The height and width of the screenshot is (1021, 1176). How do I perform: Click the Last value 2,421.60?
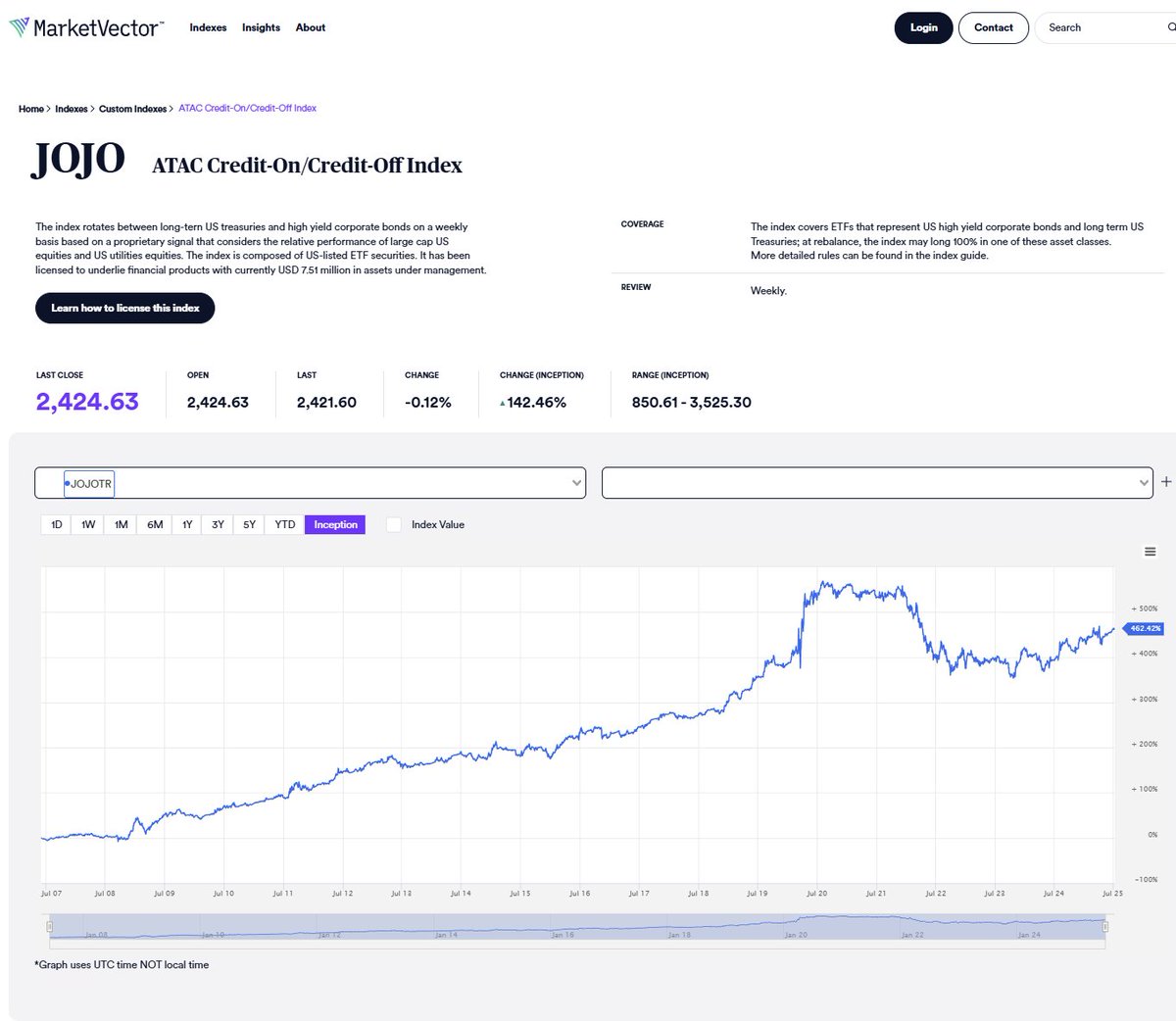tap(326, 402)
